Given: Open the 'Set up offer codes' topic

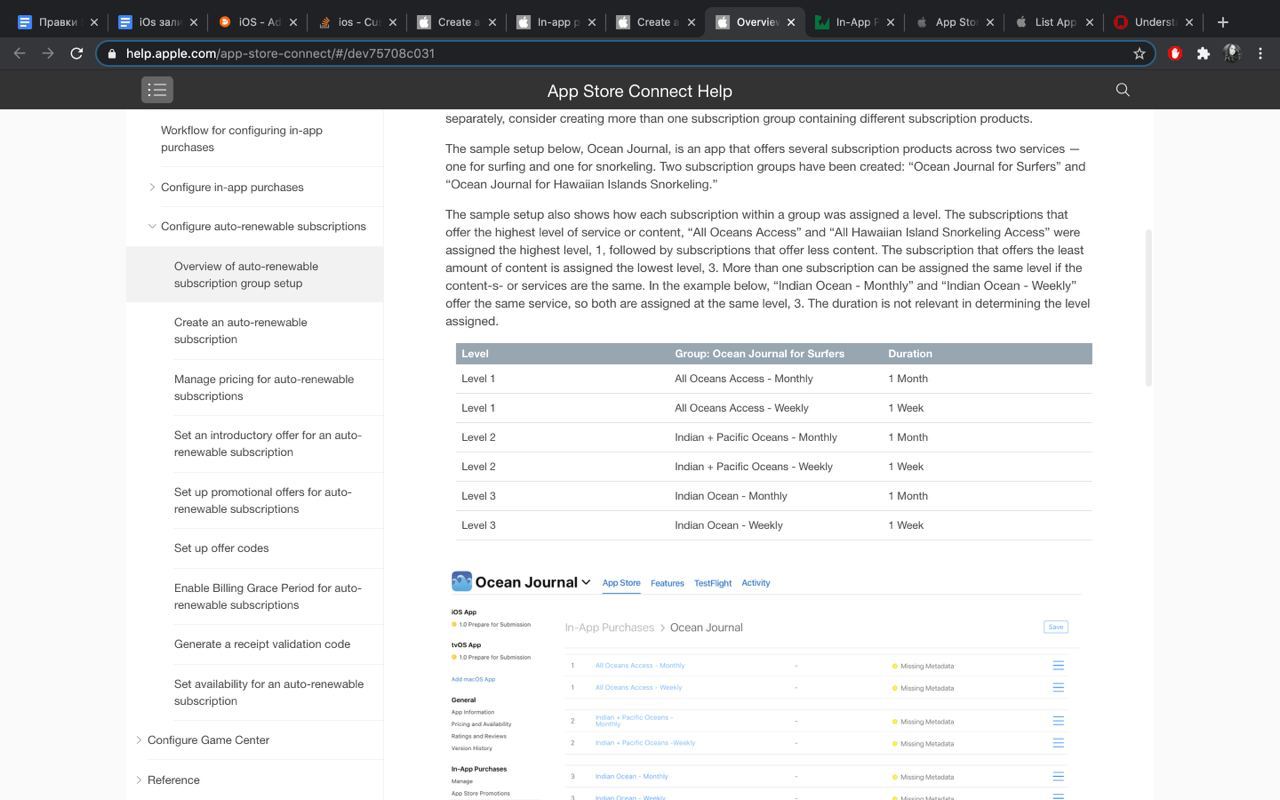Looking at the screenshot, I should click(x=221, y=548).
